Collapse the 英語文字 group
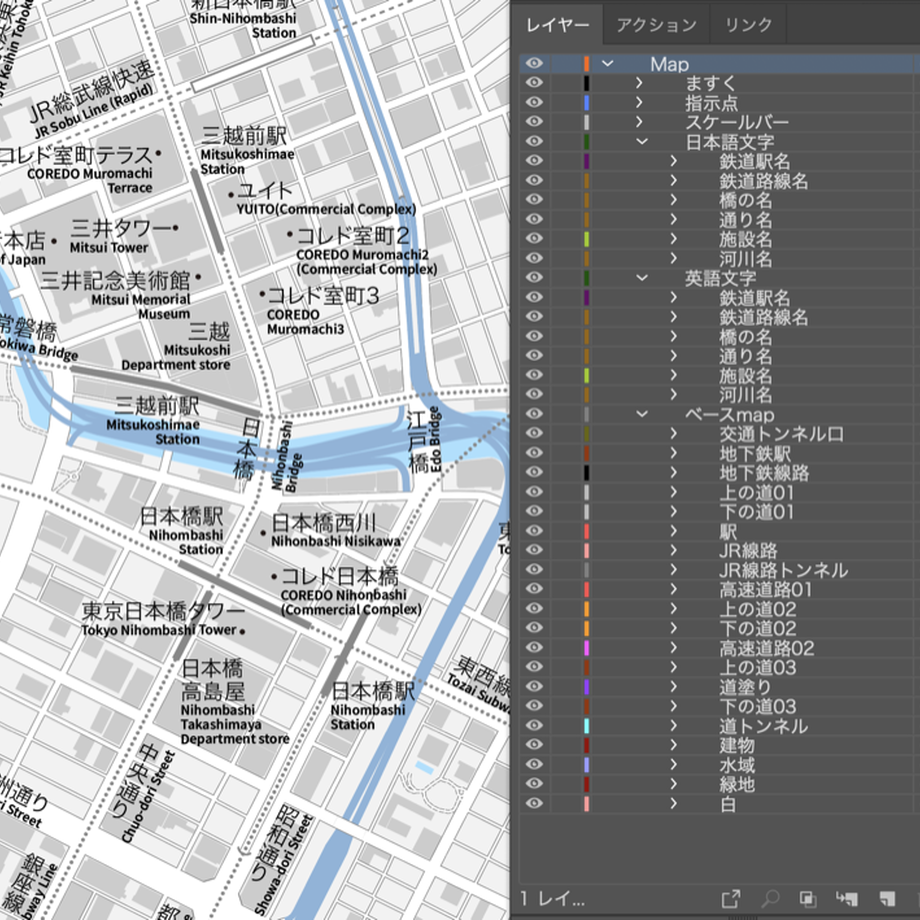Image resolution: width=920 pixels, height=920 pixels. (x=642, y=278)
